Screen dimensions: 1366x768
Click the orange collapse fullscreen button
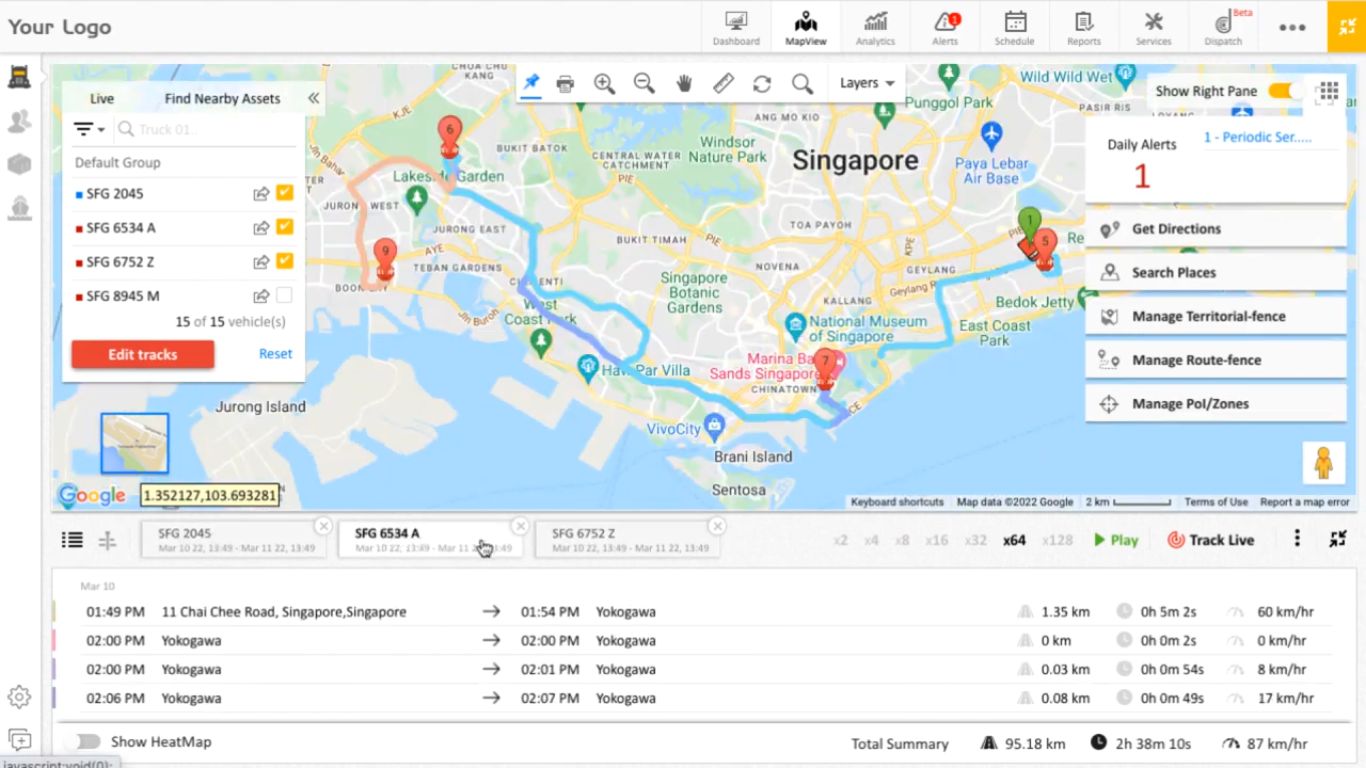click(x=1346, y=27)
